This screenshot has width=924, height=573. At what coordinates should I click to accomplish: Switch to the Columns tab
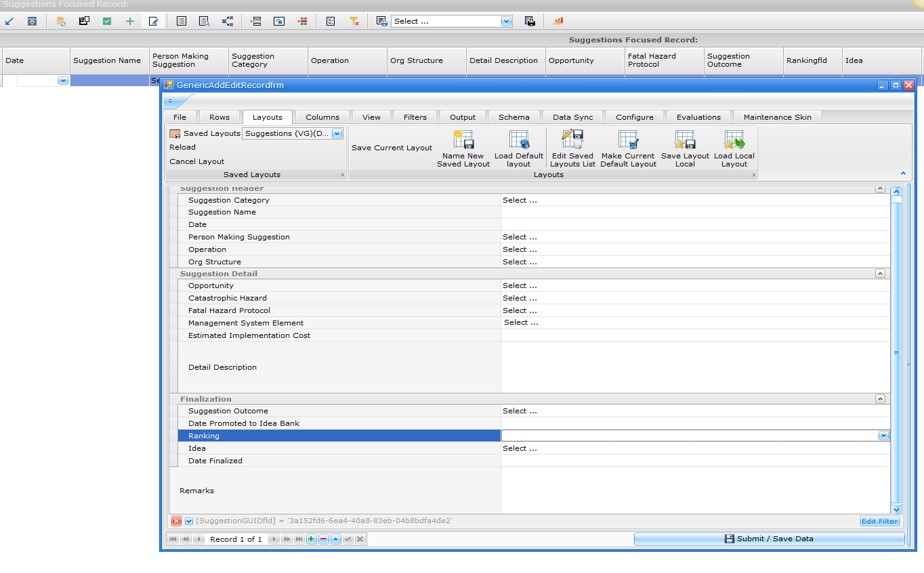coord(322,117)
